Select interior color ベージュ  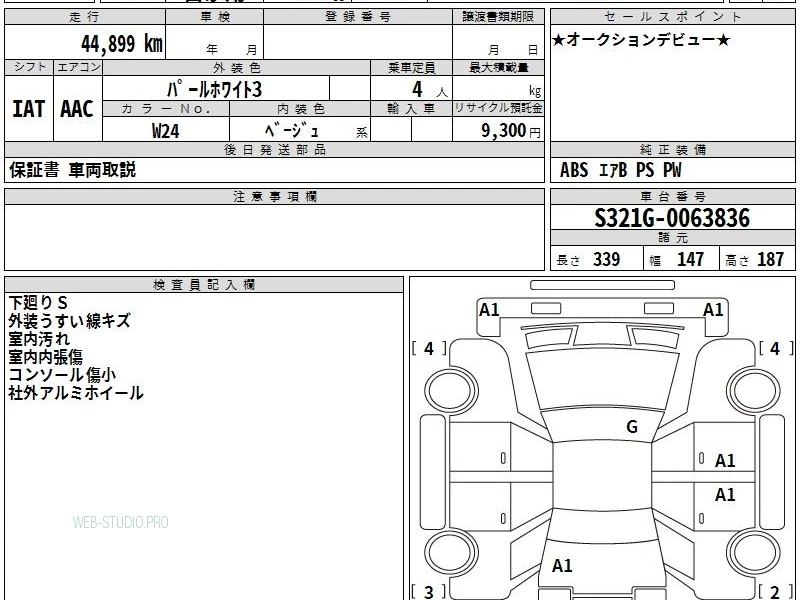pyautogui.click(x=292, y=130)
